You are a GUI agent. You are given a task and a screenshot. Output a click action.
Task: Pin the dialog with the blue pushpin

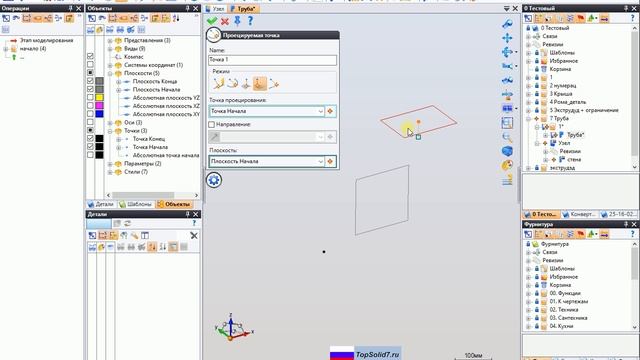coord(237,21)
